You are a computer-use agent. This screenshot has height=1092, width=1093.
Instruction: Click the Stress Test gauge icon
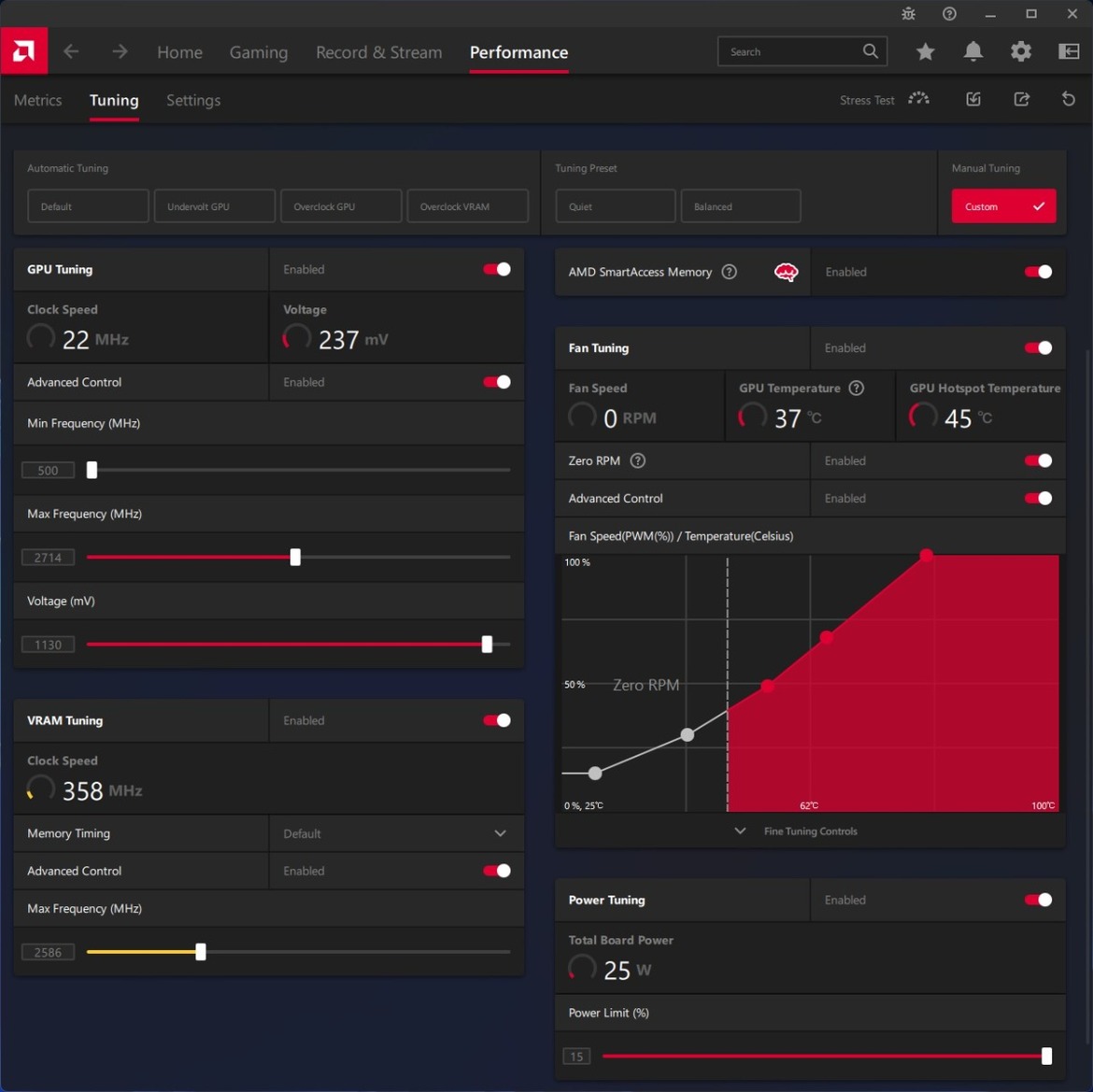[x=918, y=99]
